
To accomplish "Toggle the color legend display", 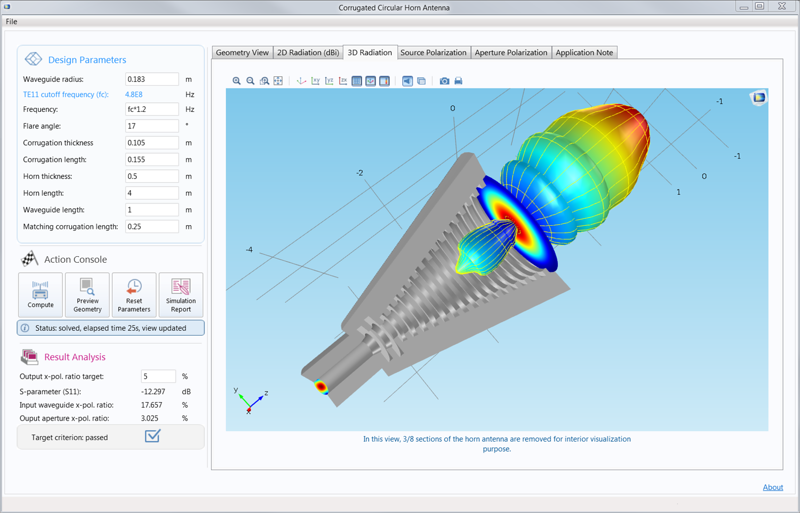I will tap(384, 81).
